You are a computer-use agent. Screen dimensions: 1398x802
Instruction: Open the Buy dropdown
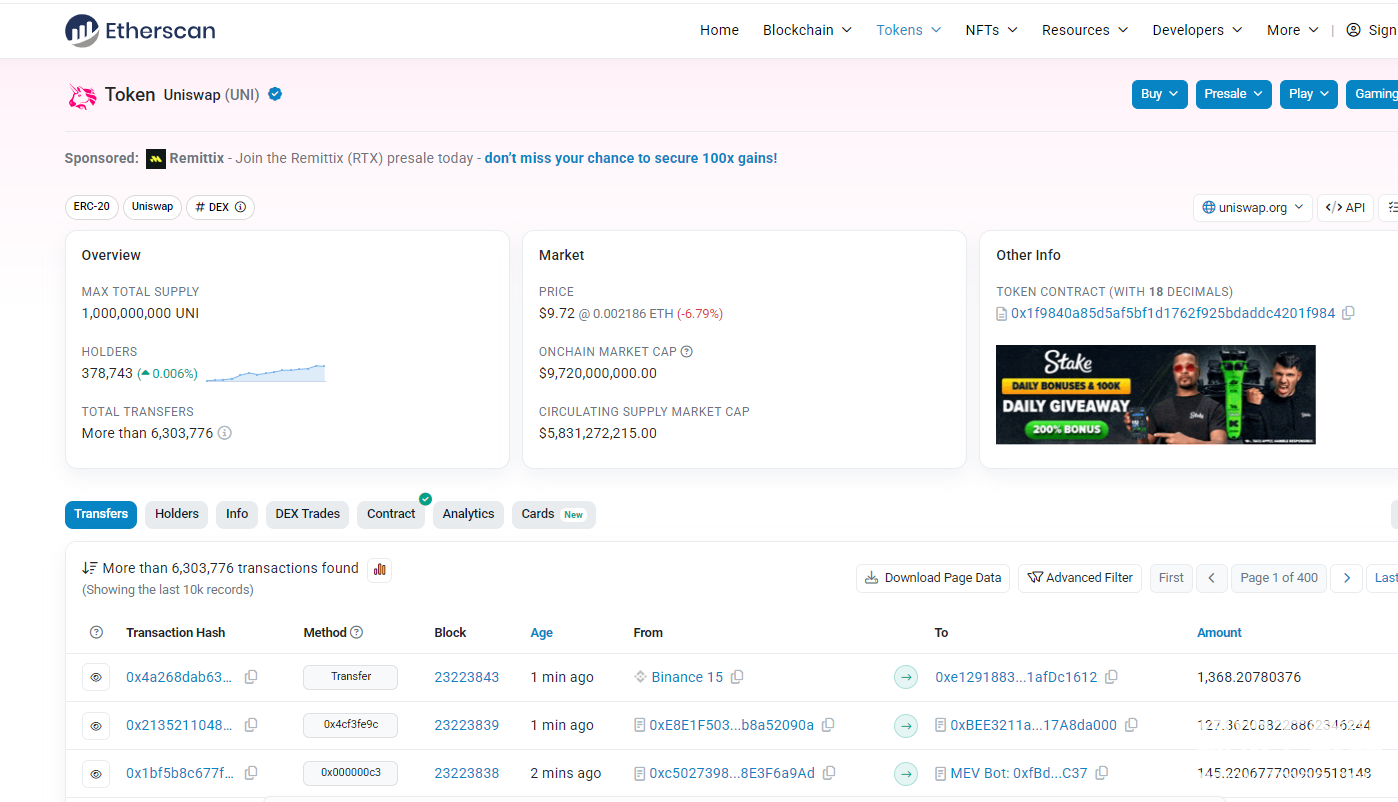coord(1159,94)
